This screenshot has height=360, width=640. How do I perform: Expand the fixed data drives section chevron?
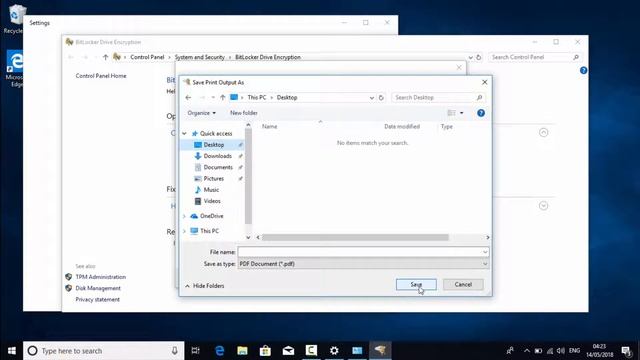pos(543,206)
